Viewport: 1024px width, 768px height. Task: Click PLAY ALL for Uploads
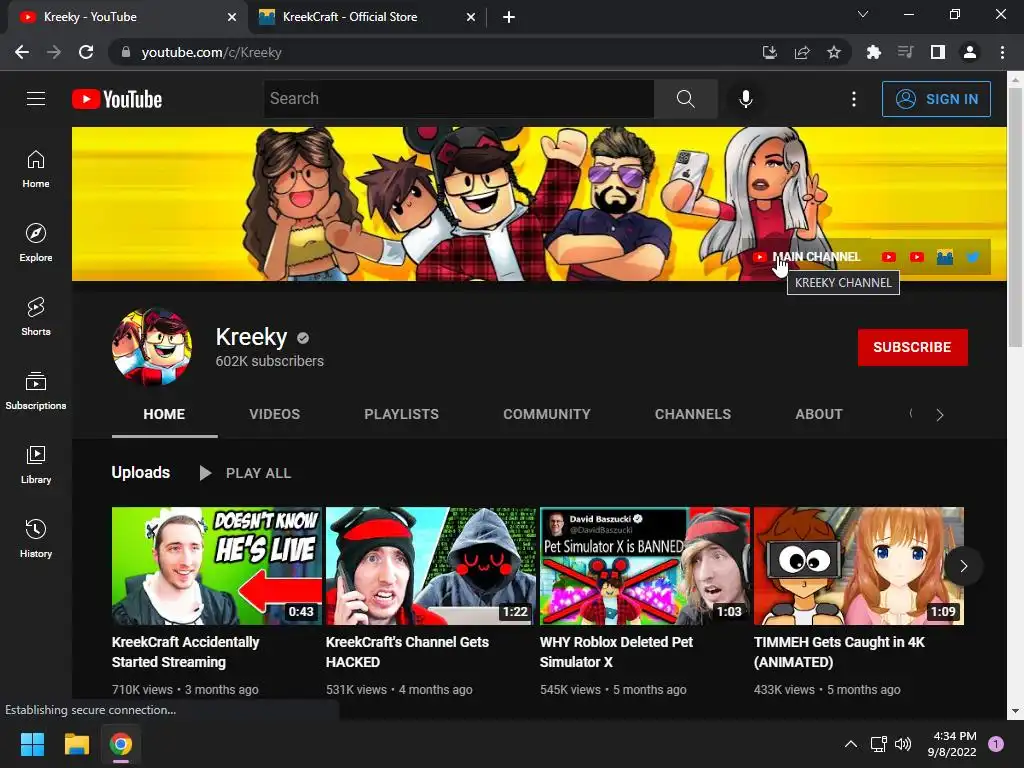(245, 473)
